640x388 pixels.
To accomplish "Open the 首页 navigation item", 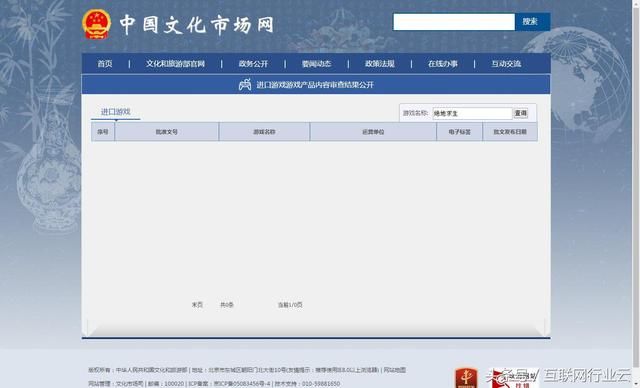I will (105, 64).
